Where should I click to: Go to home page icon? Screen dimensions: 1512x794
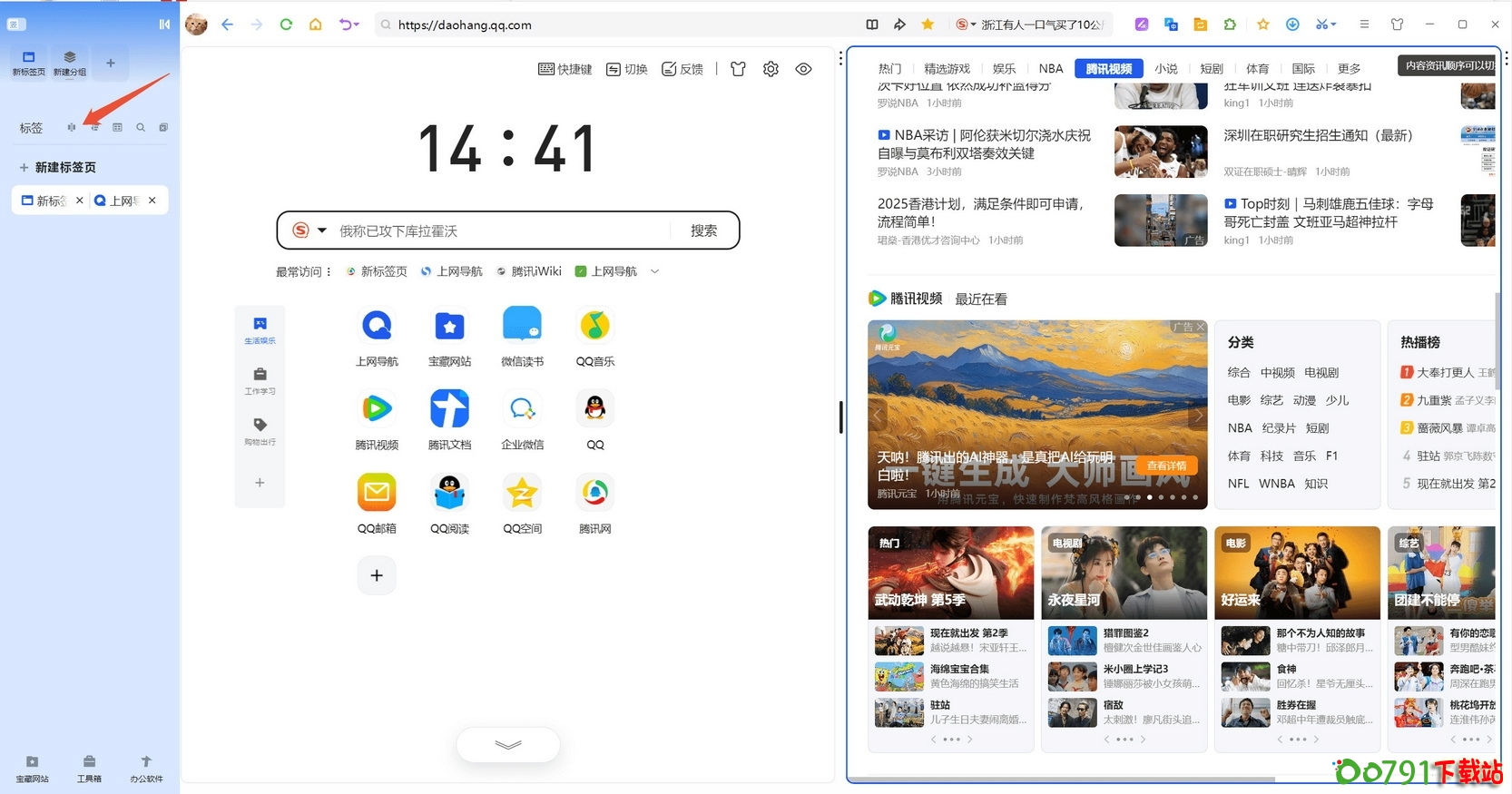click(315, 25)
